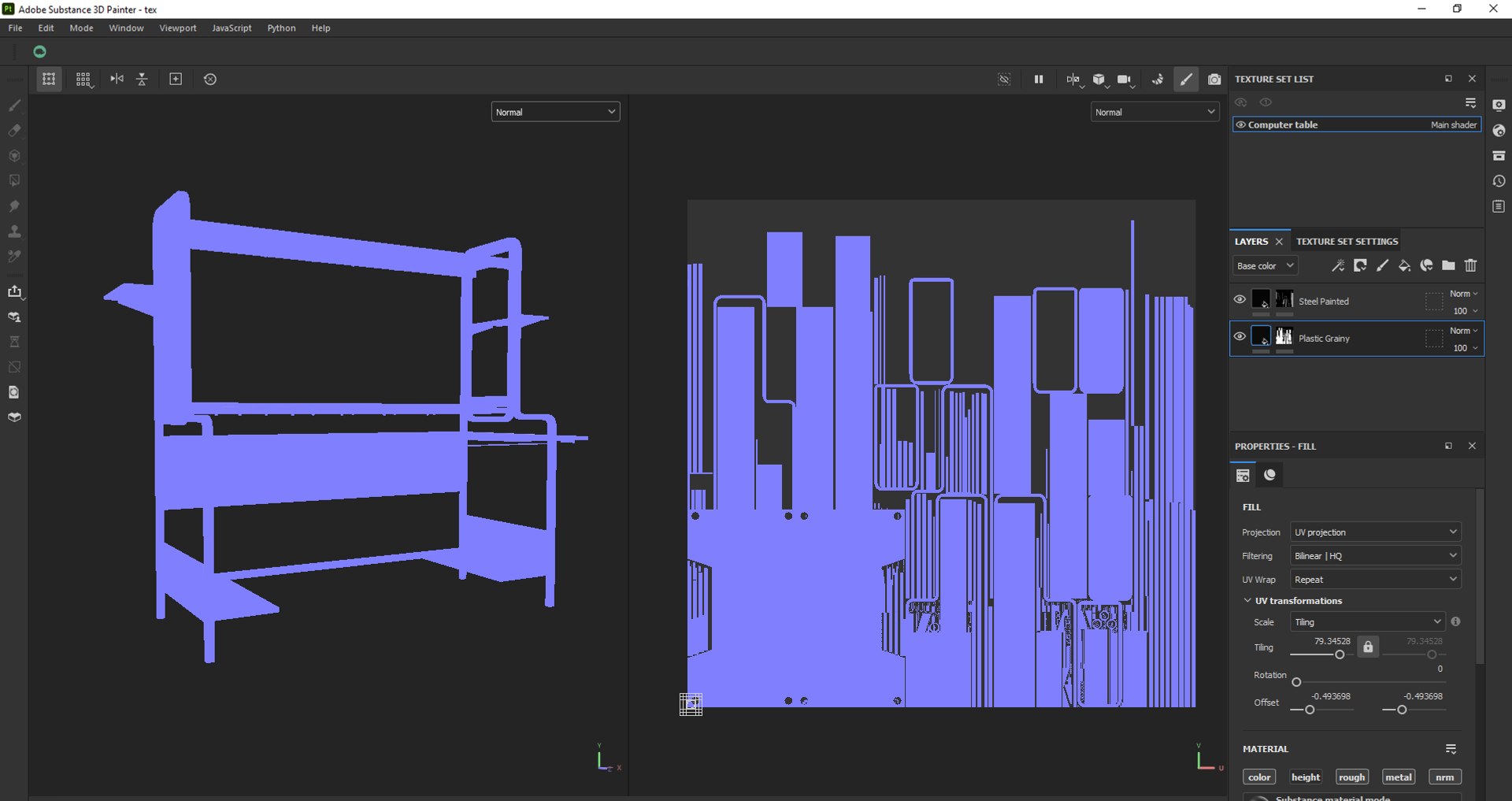Open the History panel icon

pos(1499,181)
